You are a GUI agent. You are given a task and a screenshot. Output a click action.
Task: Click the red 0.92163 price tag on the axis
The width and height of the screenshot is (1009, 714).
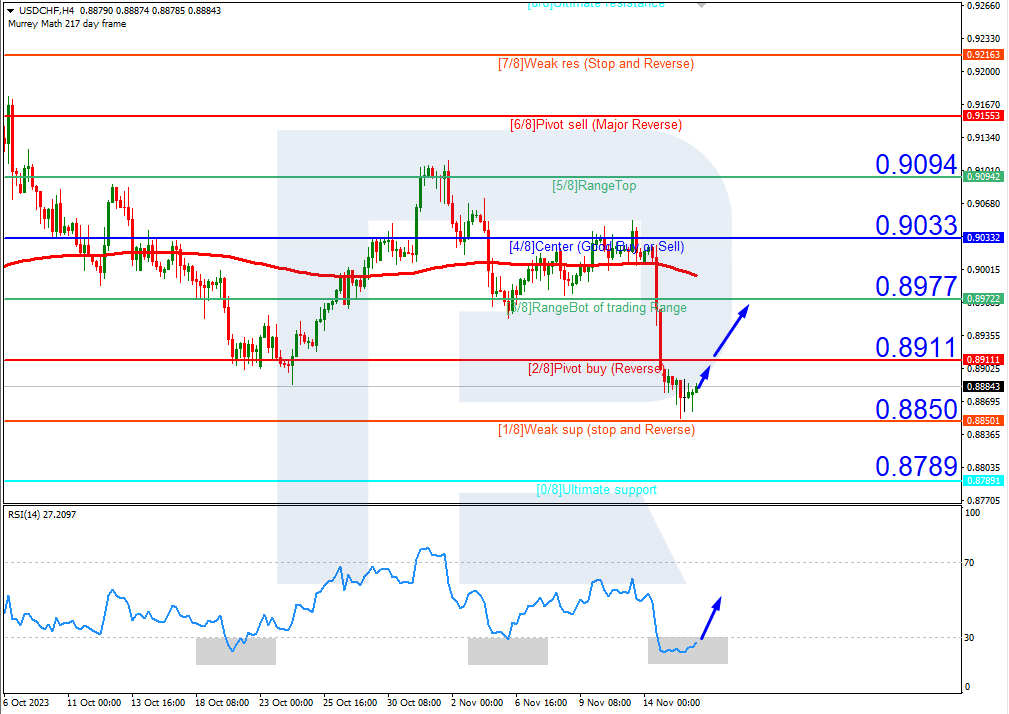tap(983, 56)
